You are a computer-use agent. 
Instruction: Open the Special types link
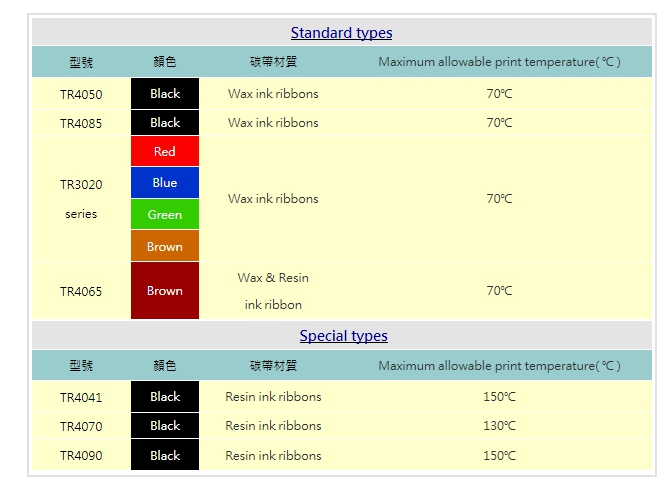343,335
